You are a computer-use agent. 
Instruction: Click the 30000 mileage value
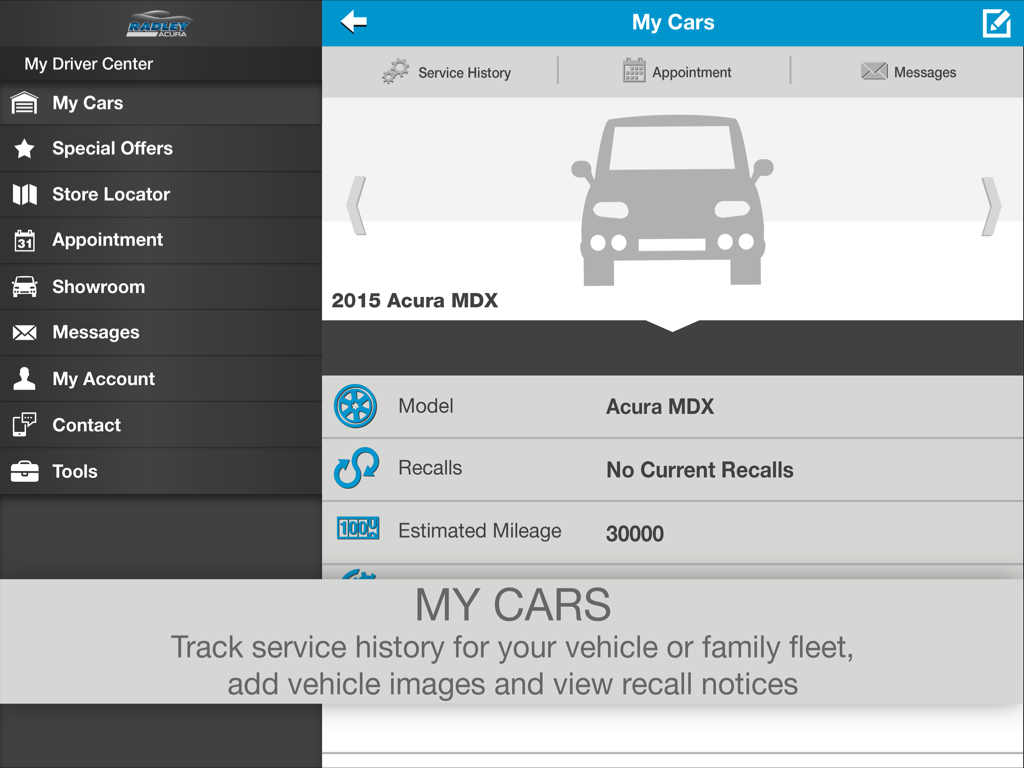pyautogui.click(x=634, y=534)
